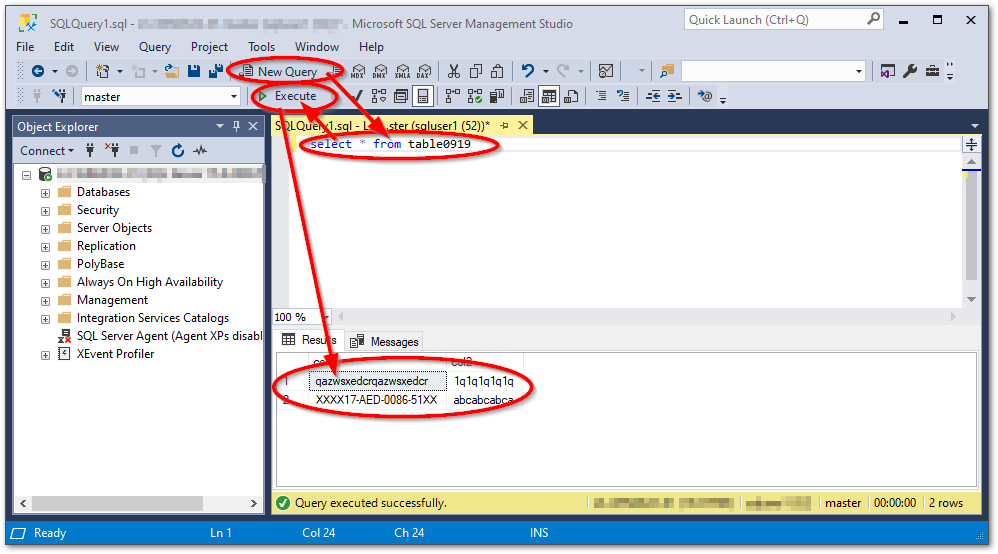Screen dimensions: 998x554
Task: Open the Query menu
Action: click(155, 46)
